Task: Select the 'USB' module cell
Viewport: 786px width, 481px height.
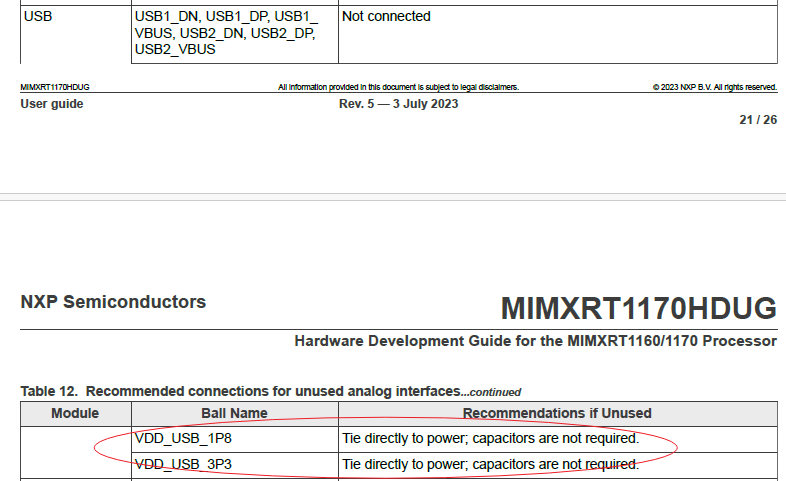Action: (76, 34)
